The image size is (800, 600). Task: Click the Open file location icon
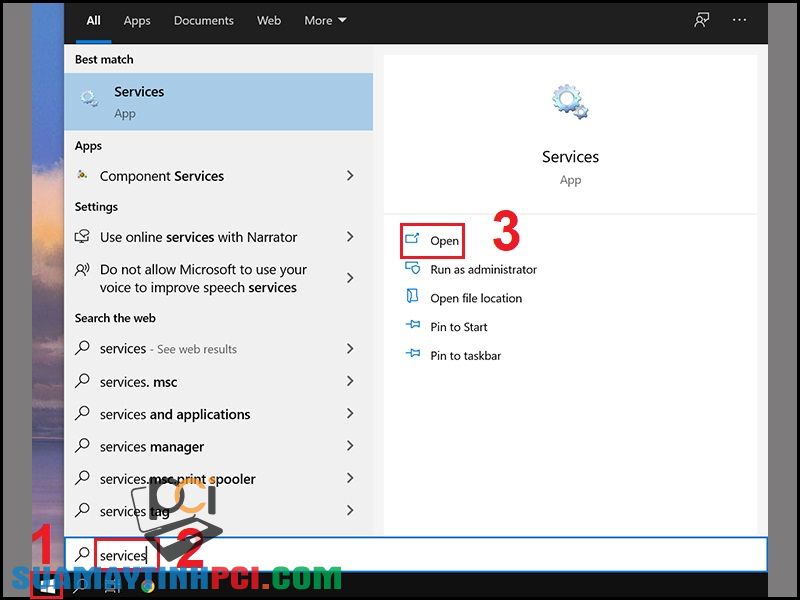click(x=412, y=296)
